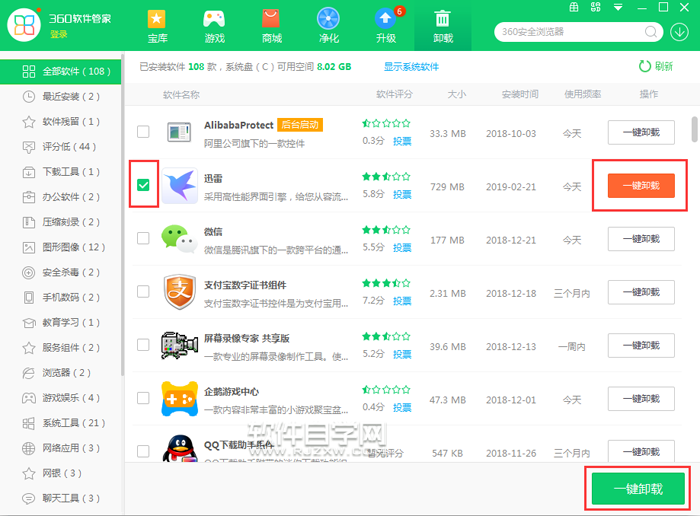This screenshot has width=700, height=516.
Task: Click 一键卸载 for 微信
Action: [x=641, y=239]
